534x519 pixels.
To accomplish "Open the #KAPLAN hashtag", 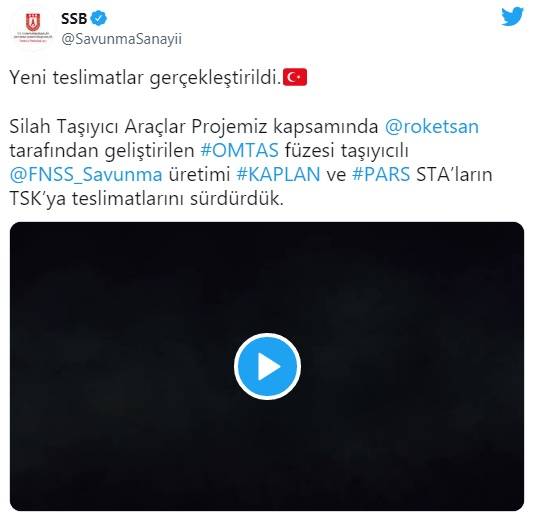I will tap(279, 174).
